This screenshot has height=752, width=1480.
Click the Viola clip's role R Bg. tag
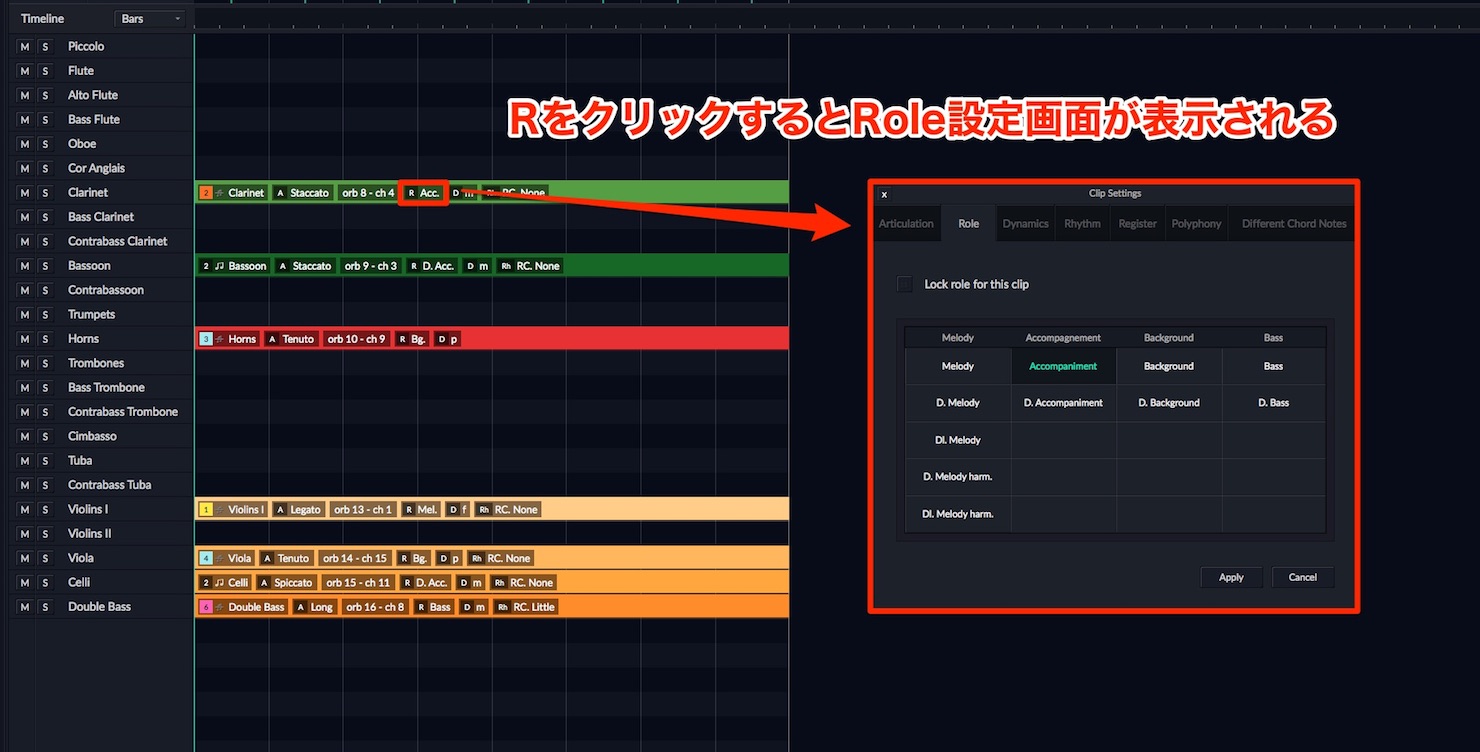[x=415, y=558]
